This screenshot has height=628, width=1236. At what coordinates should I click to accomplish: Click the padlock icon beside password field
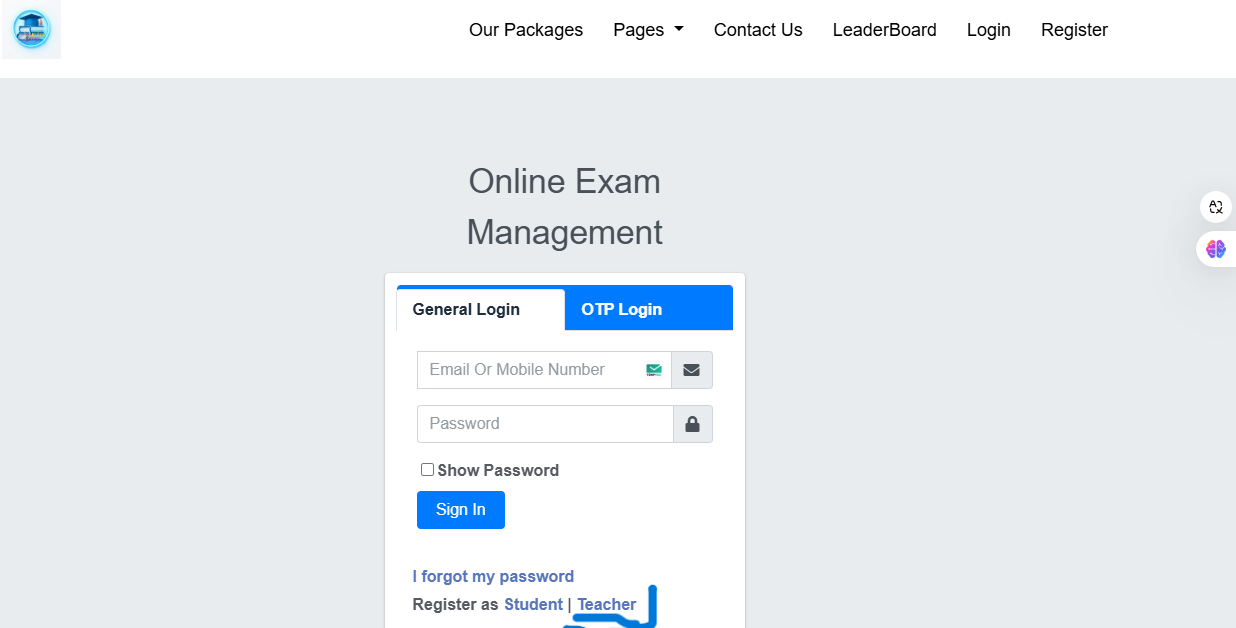(692, 424)
